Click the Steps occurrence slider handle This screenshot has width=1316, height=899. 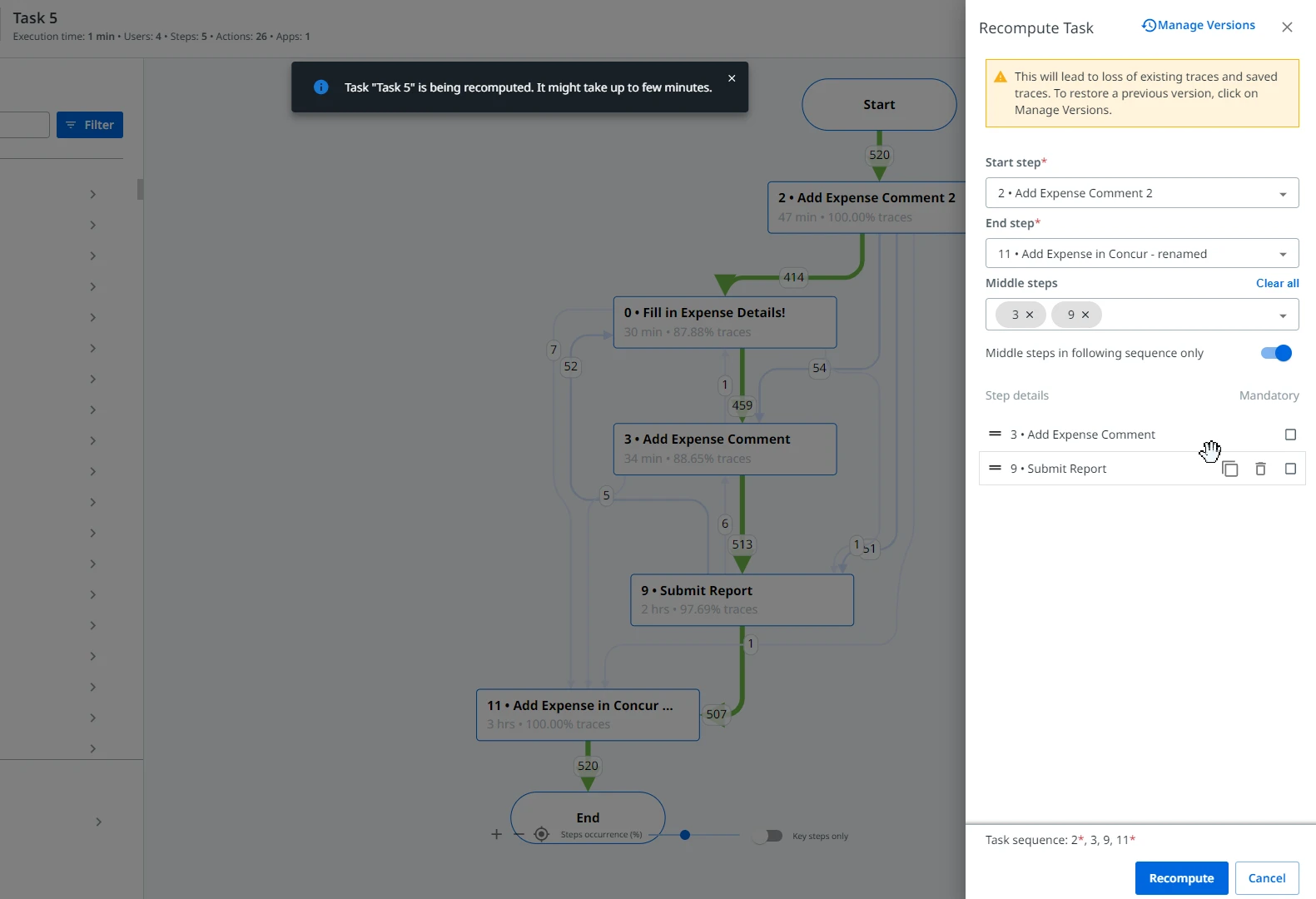click(685, 835)
